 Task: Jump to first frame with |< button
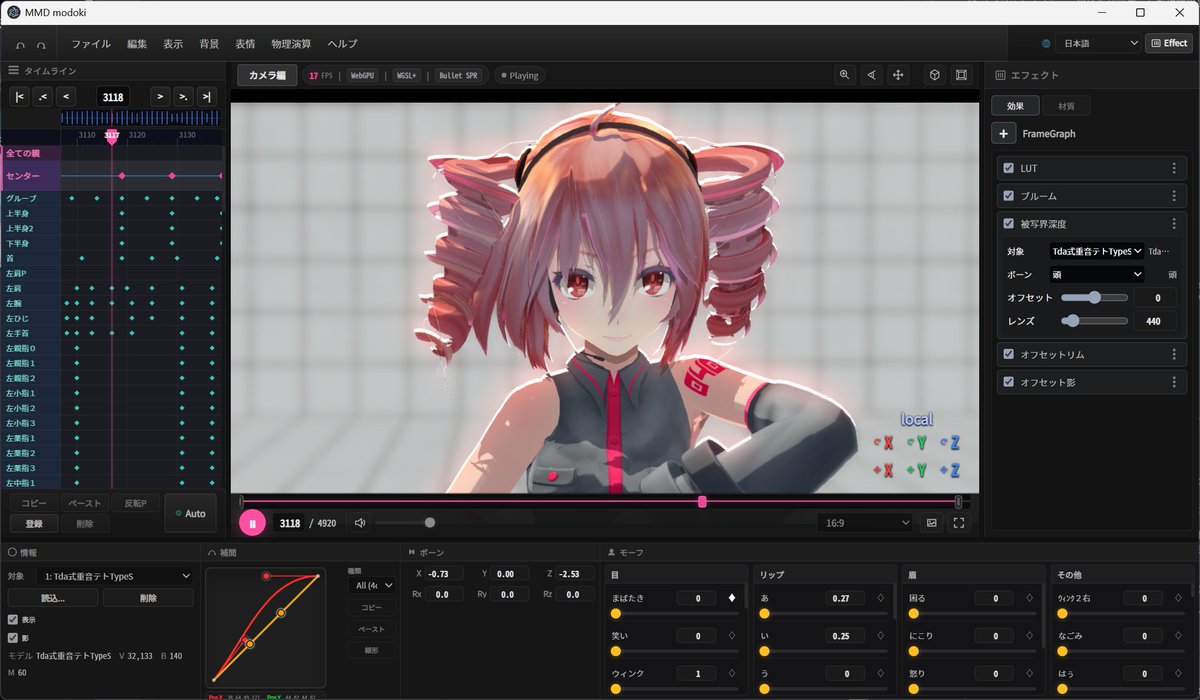pyautogui.click(x=19, y=97)
